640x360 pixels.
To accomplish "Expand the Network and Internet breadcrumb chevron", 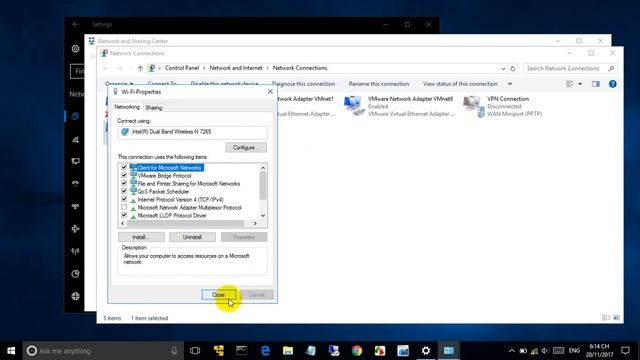I will tap(267, 68).
